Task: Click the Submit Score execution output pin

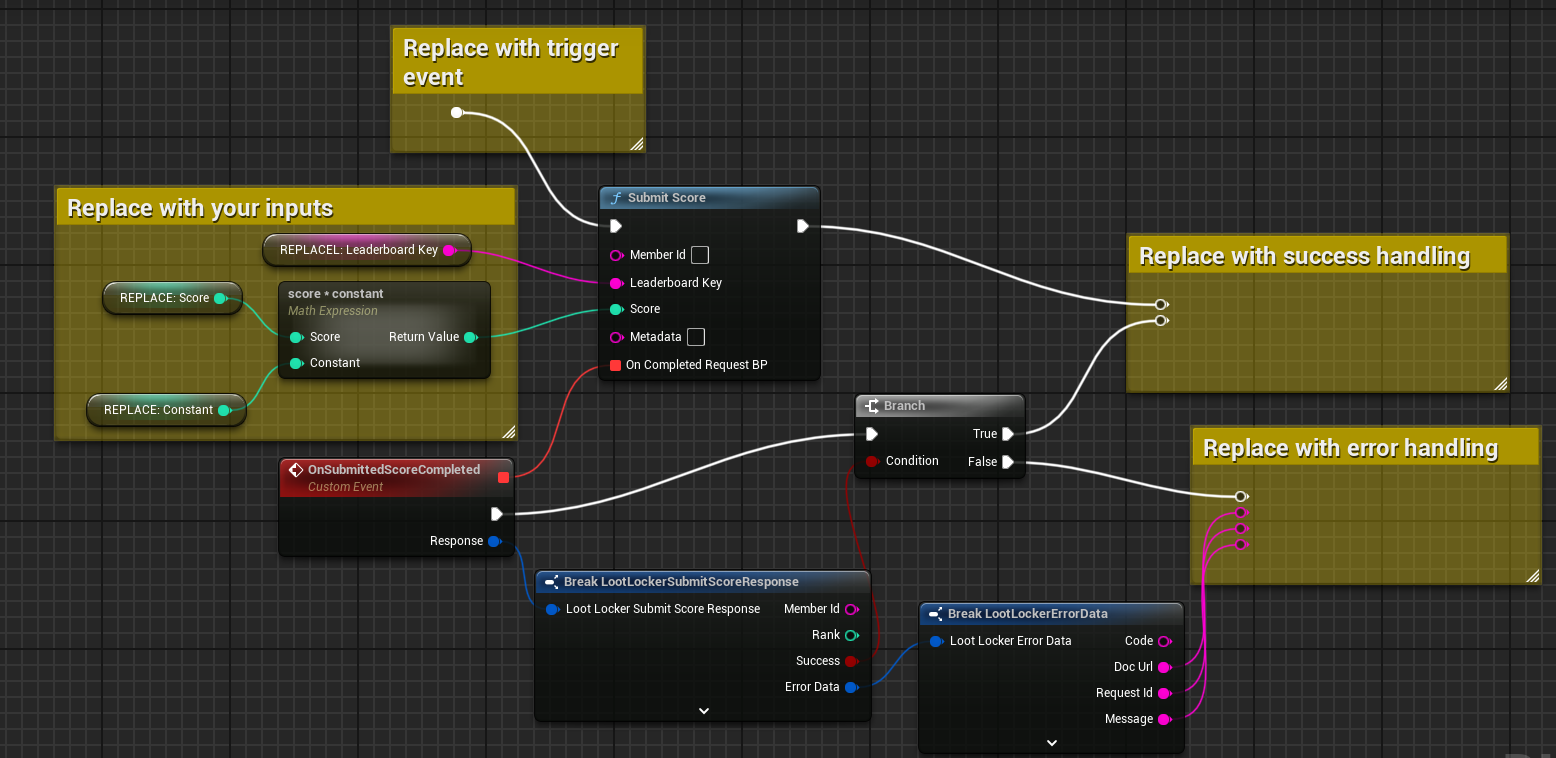Action: [802, 226]
